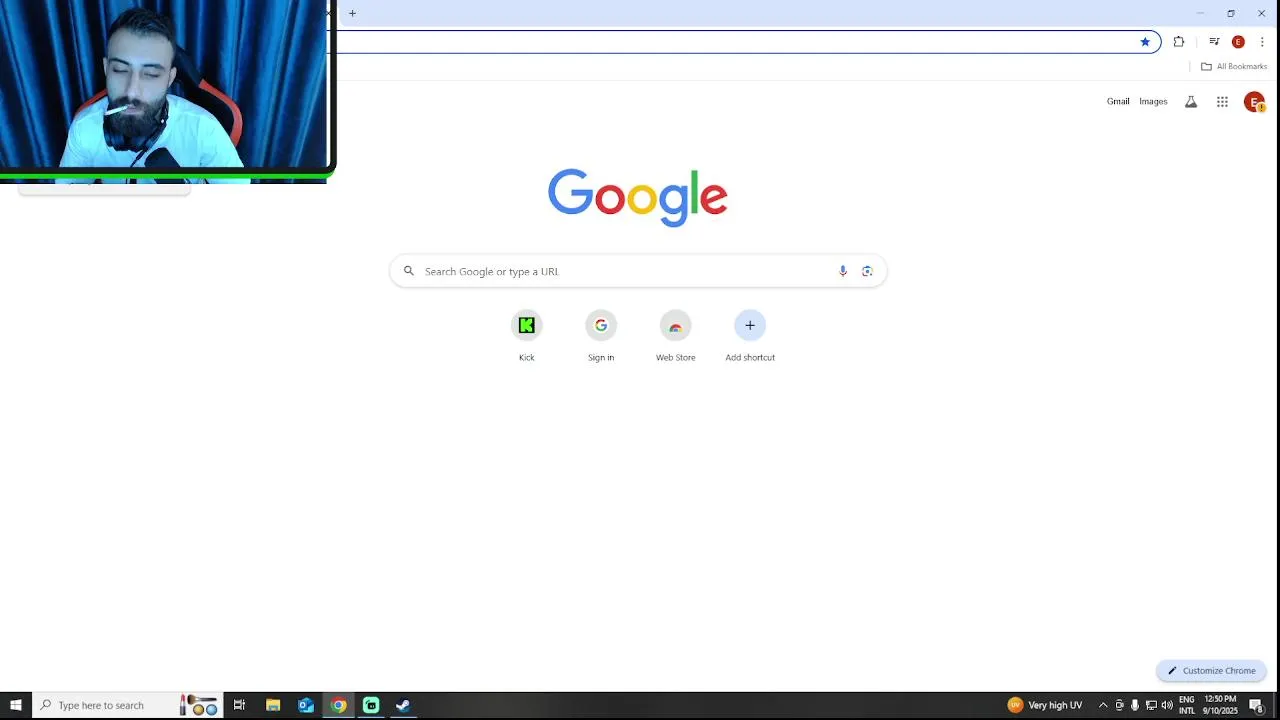Click Add shortcut button
This screenshot has height=720, width=1280.
tap(750, 336)
